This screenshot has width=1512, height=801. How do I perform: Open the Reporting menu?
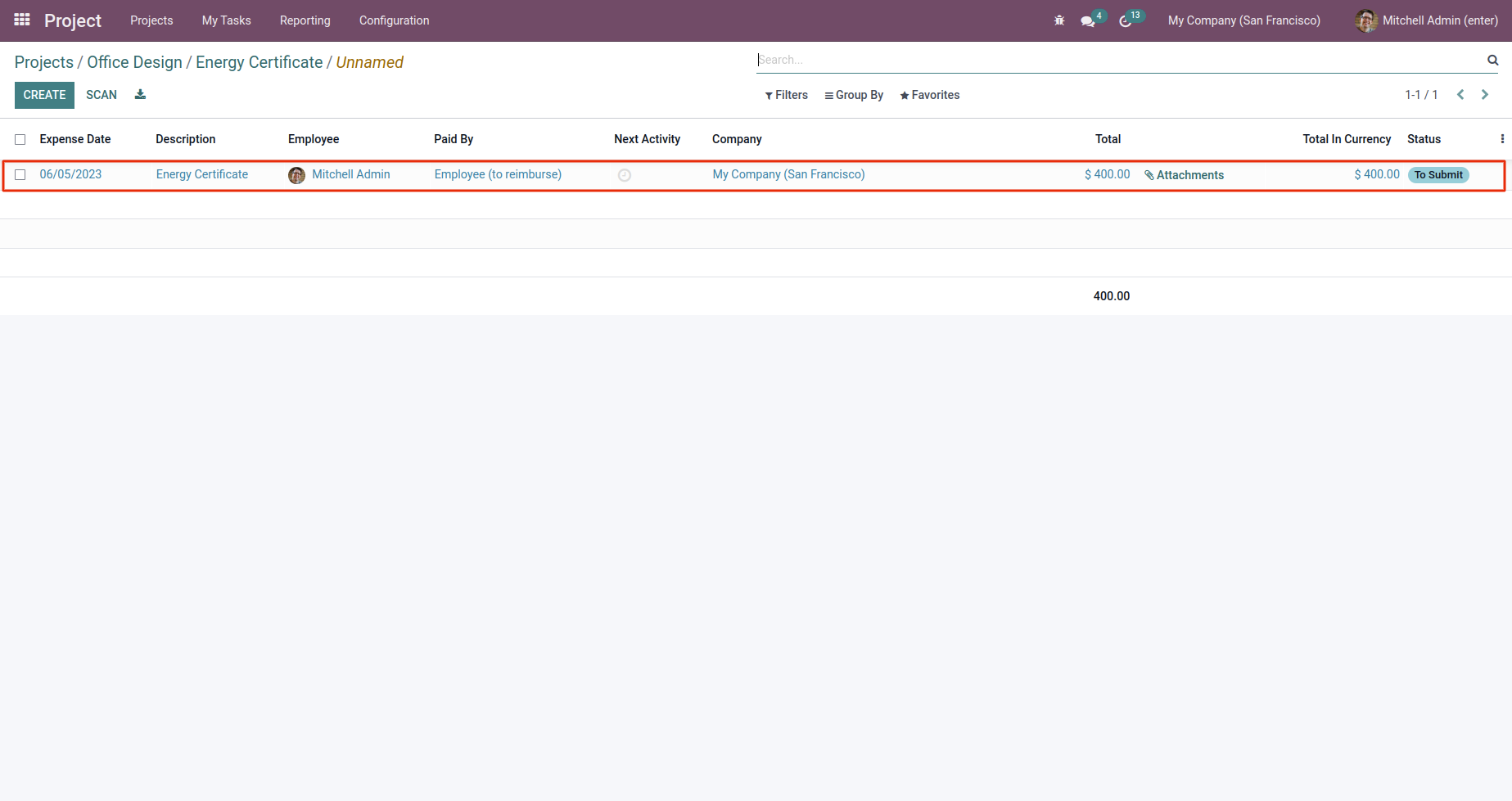click(305, 20)
